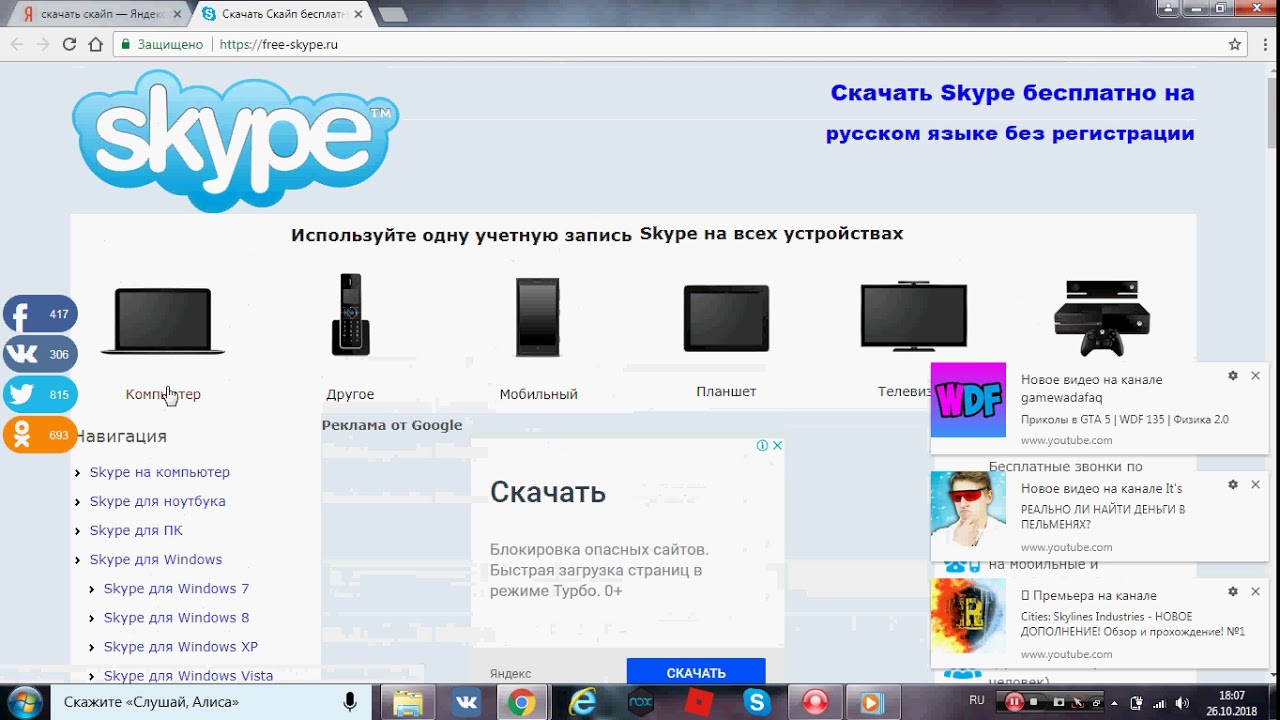The image size is (1280, 720).
Task: Go to browser home page
Action: (95, 44)
